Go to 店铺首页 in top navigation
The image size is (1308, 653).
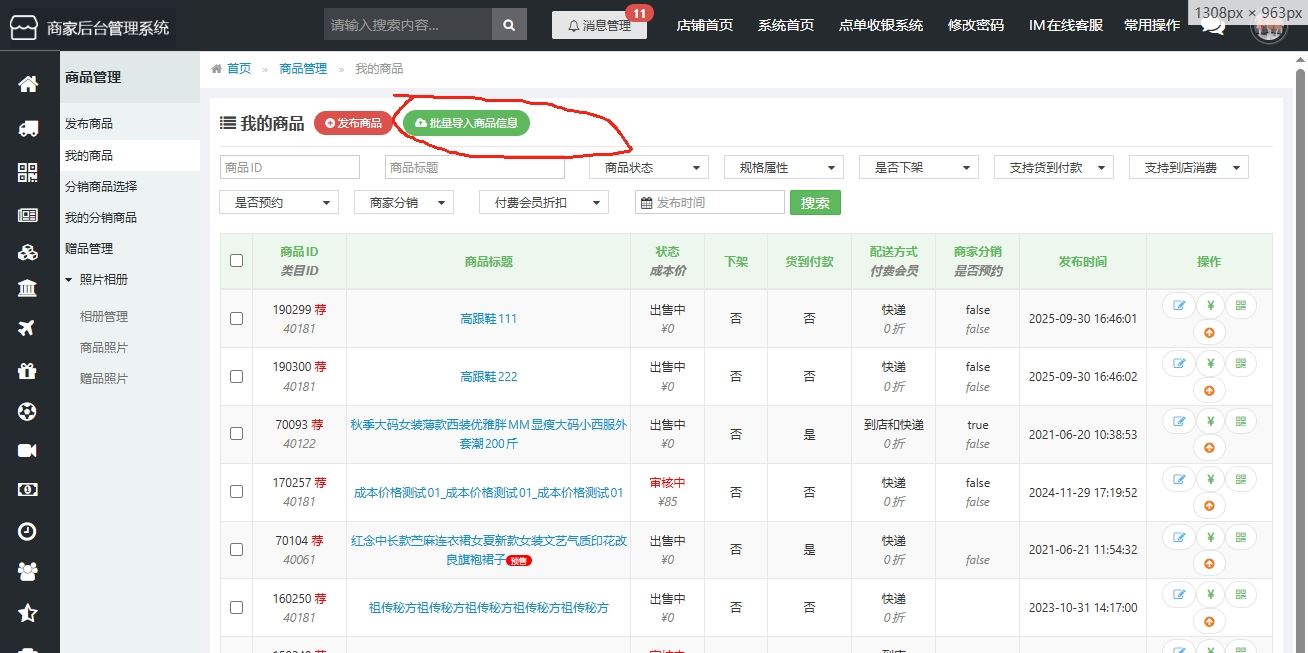point(705,25)
